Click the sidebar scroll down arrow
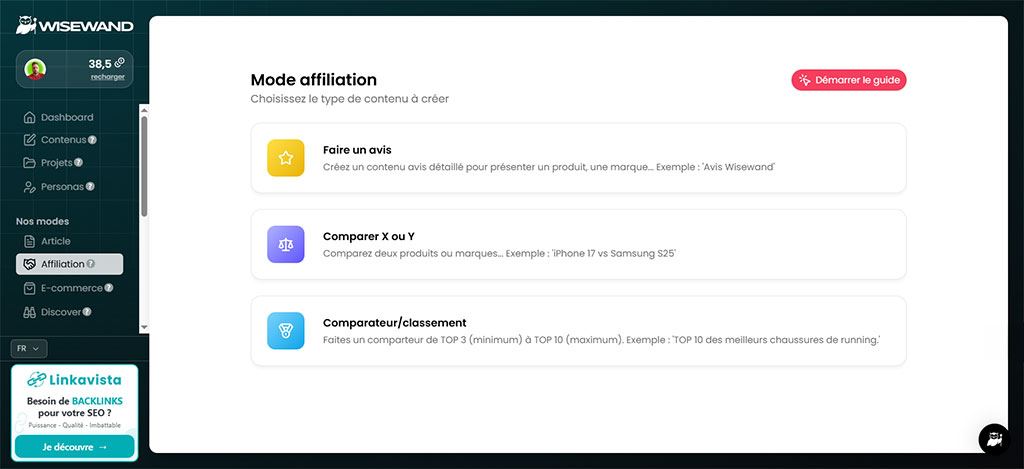Image resolution: width=1024 pixels, height=469 pixels. [x=144, y=327]
